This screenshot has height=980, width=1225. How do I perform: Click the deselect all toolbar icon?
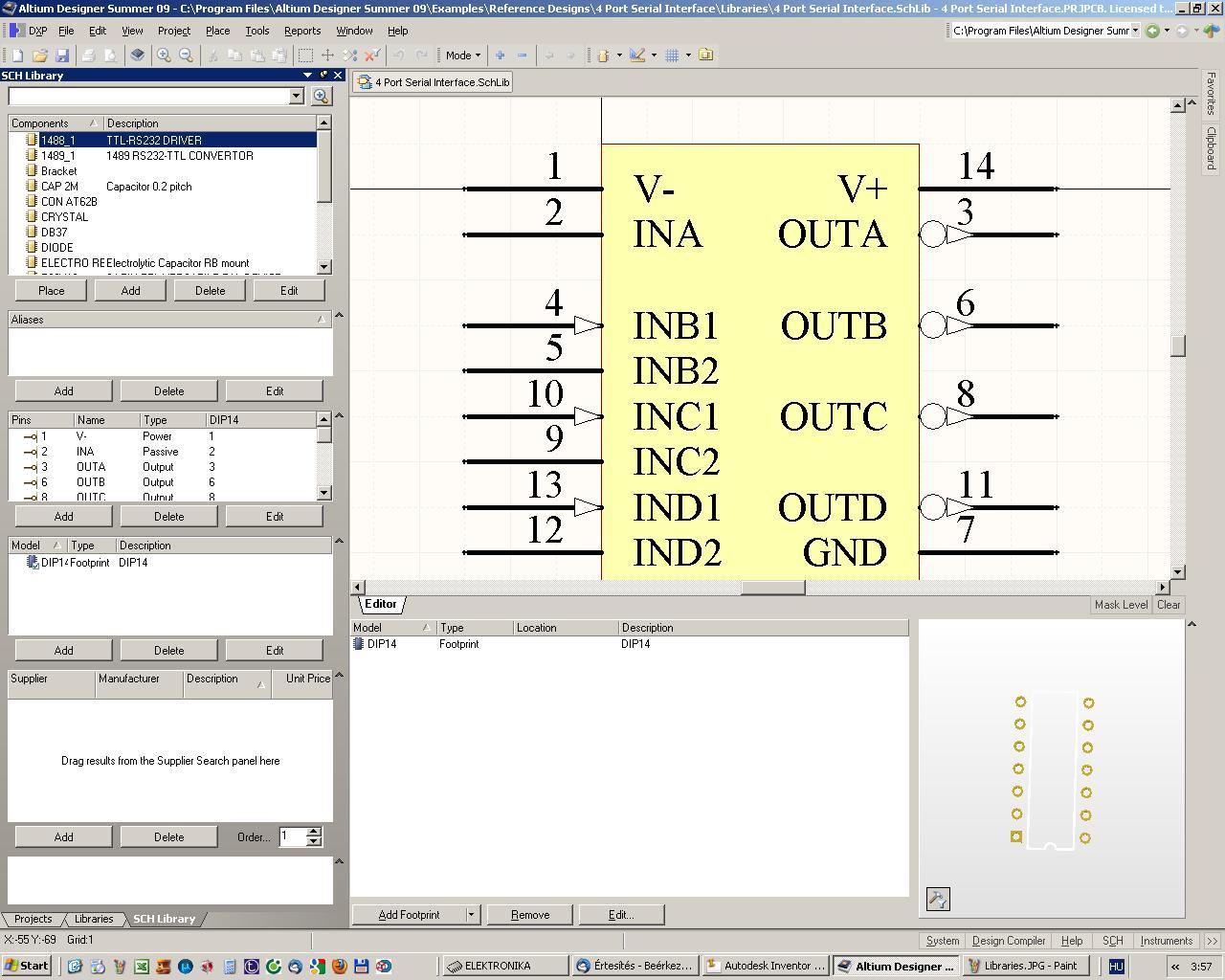pos(350,56)
